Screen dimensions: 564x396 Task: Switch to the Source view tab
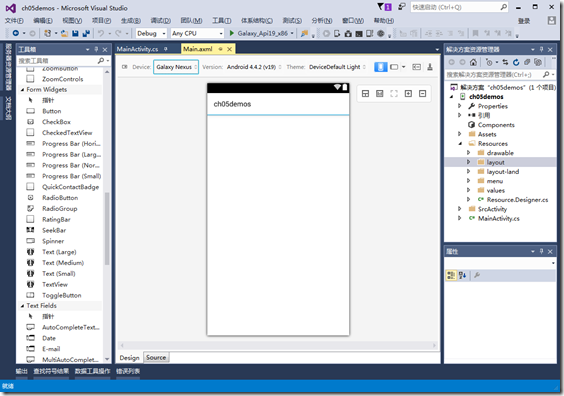(x=156, y=358)
